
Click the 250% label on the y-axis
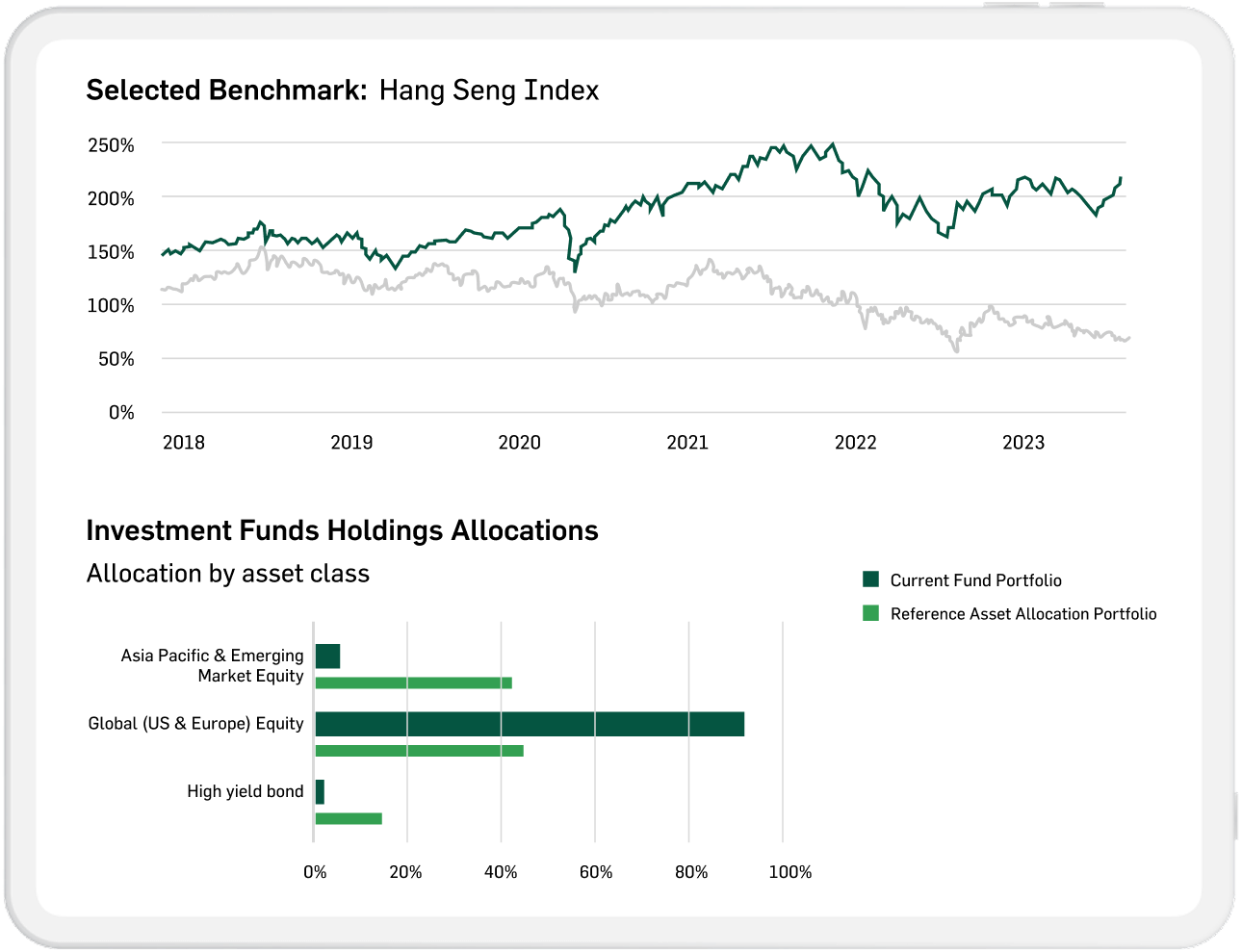[x=111, y=145]
